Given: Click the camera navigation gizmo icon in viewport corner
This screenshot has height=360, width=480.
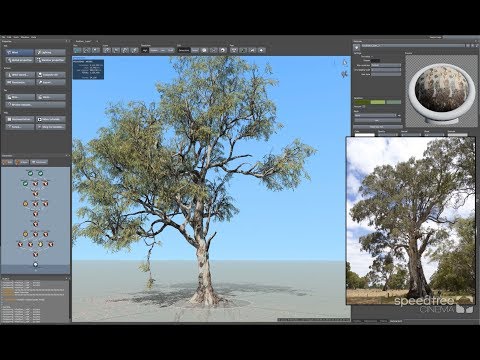Looking at the screenshot, I should pyautogui.click(x=345, y=74).
